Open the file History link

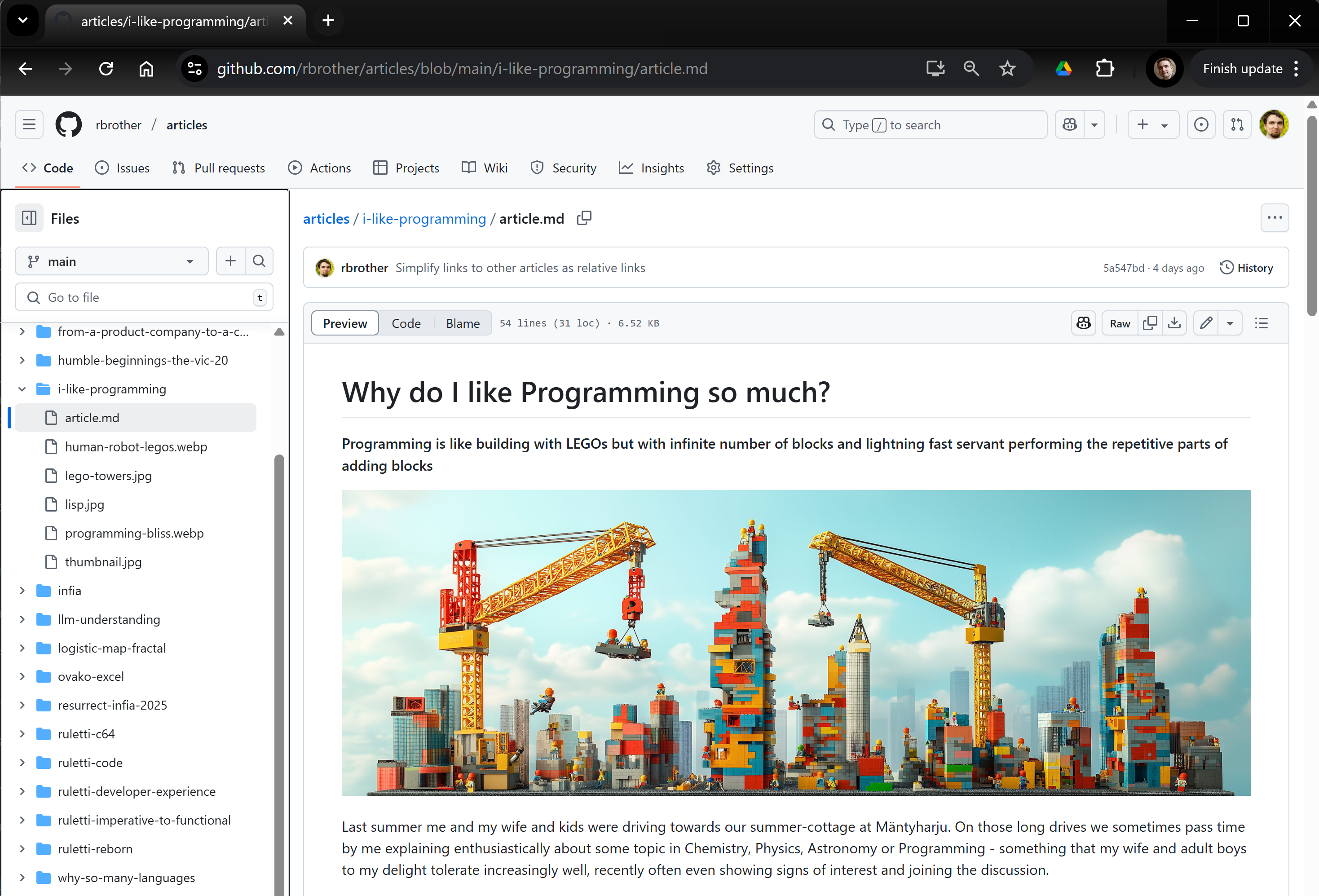(1246, 268)
